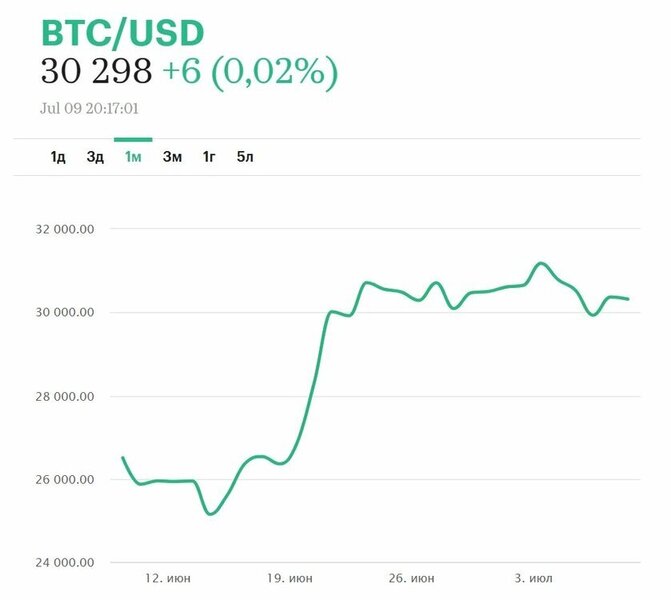Click the active 1м range tab
This screenshot has width=671, height=600.
(133, 157)
